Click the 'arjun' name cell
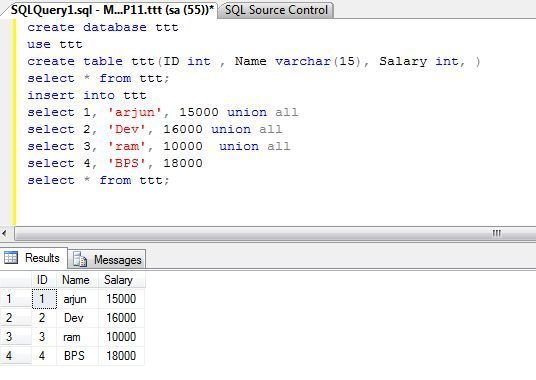Screen dimensions: 536x380 pos(78,299)
